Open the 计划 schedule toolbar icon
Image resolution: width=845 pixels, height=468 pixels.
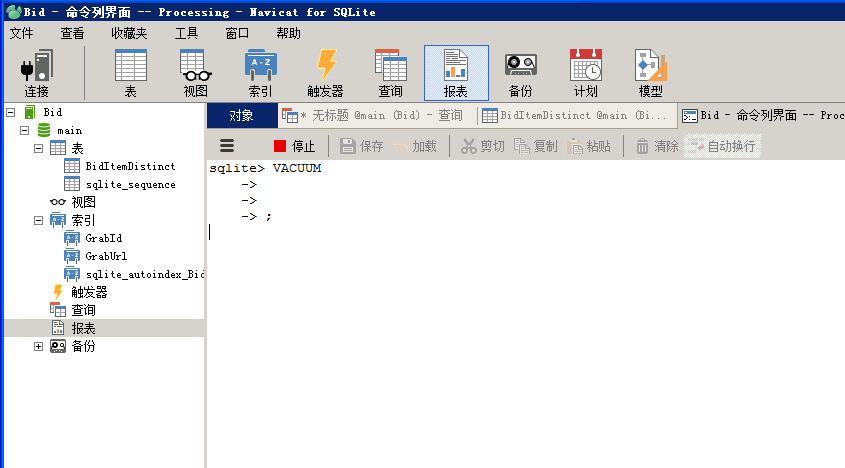click(586, 73)
